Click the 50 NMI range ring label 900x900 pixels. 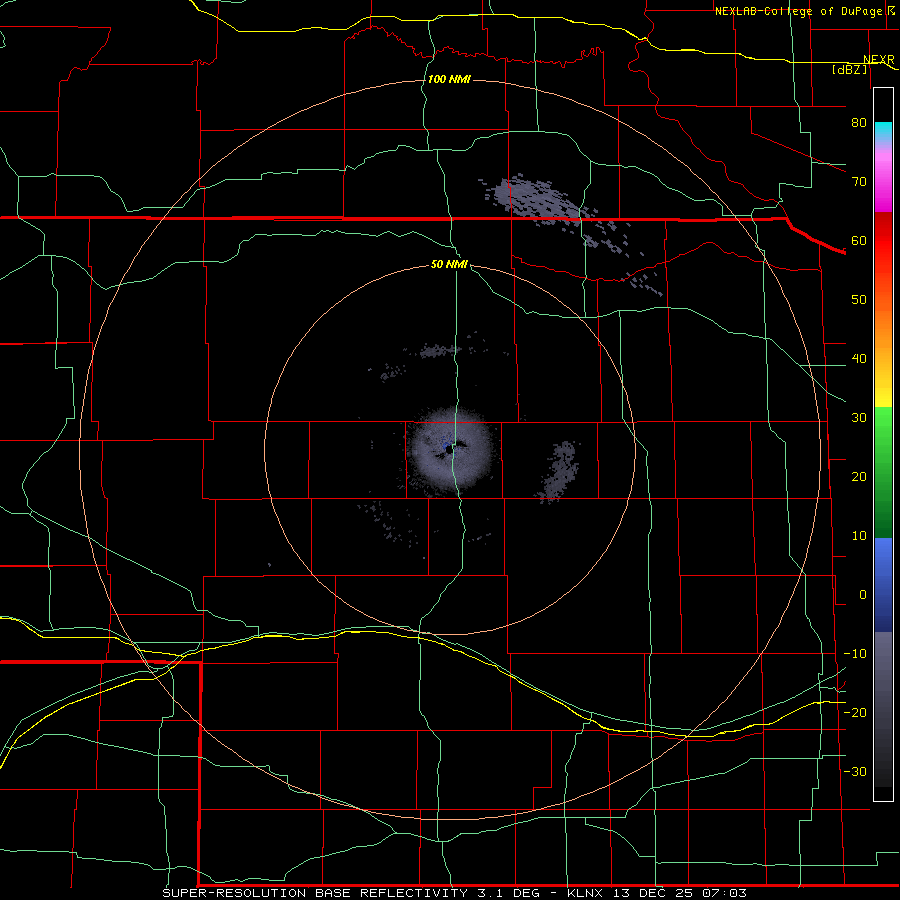(449, 264)
